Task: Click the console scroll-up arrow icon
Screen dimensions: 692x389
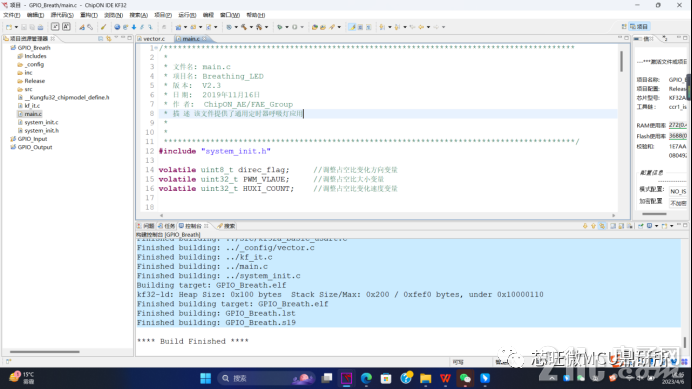Action: pyautogui.click(x=594, y=226)
